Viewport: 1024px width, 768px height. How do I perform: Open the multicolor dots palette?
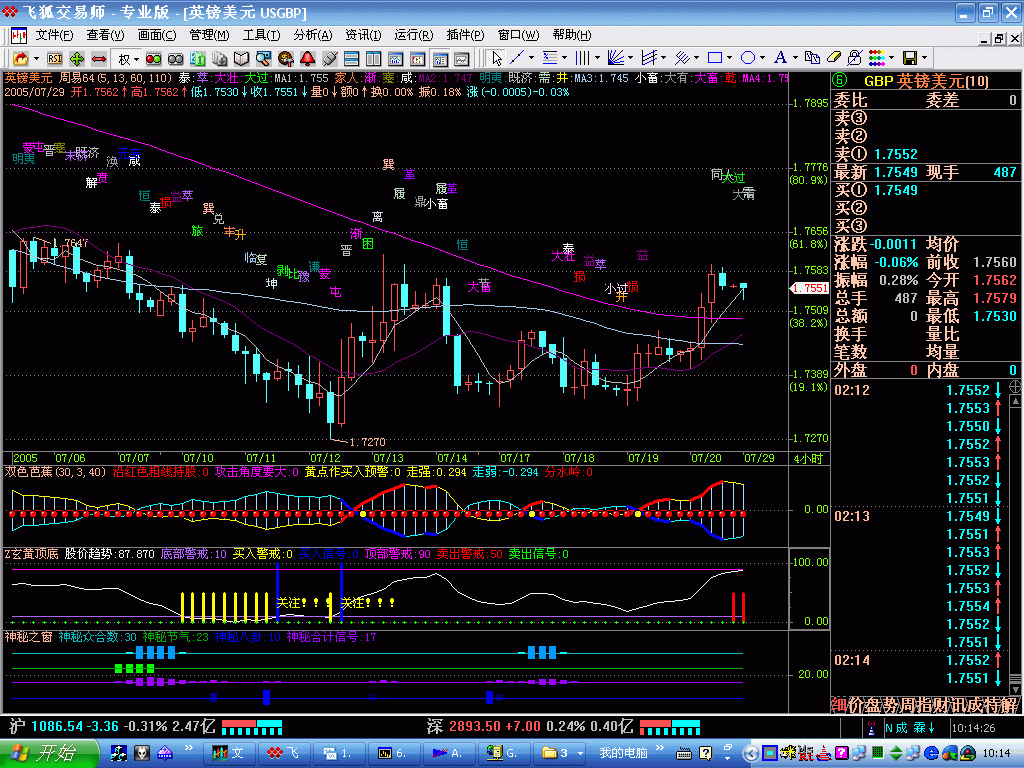coord(879,58)
